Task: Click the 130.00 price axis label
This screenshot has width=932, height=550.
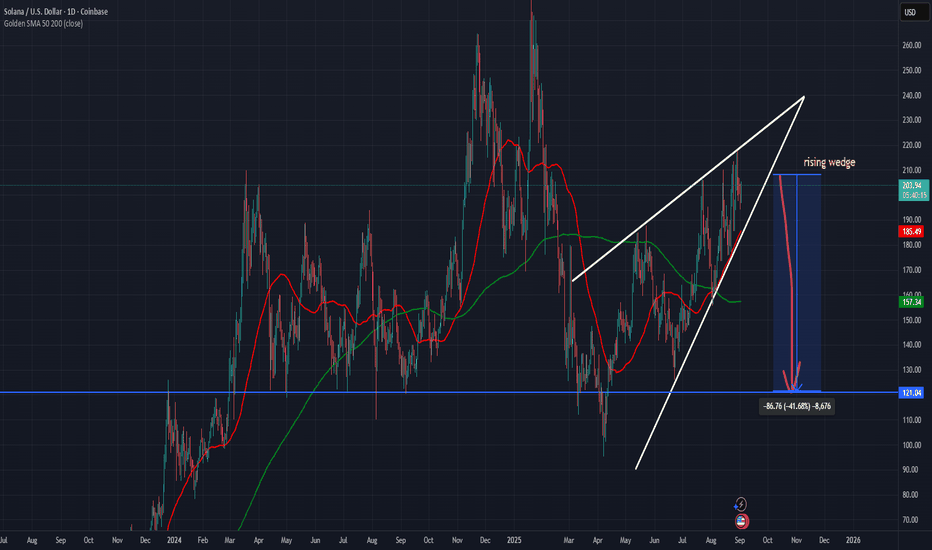Action: [912, 370]
